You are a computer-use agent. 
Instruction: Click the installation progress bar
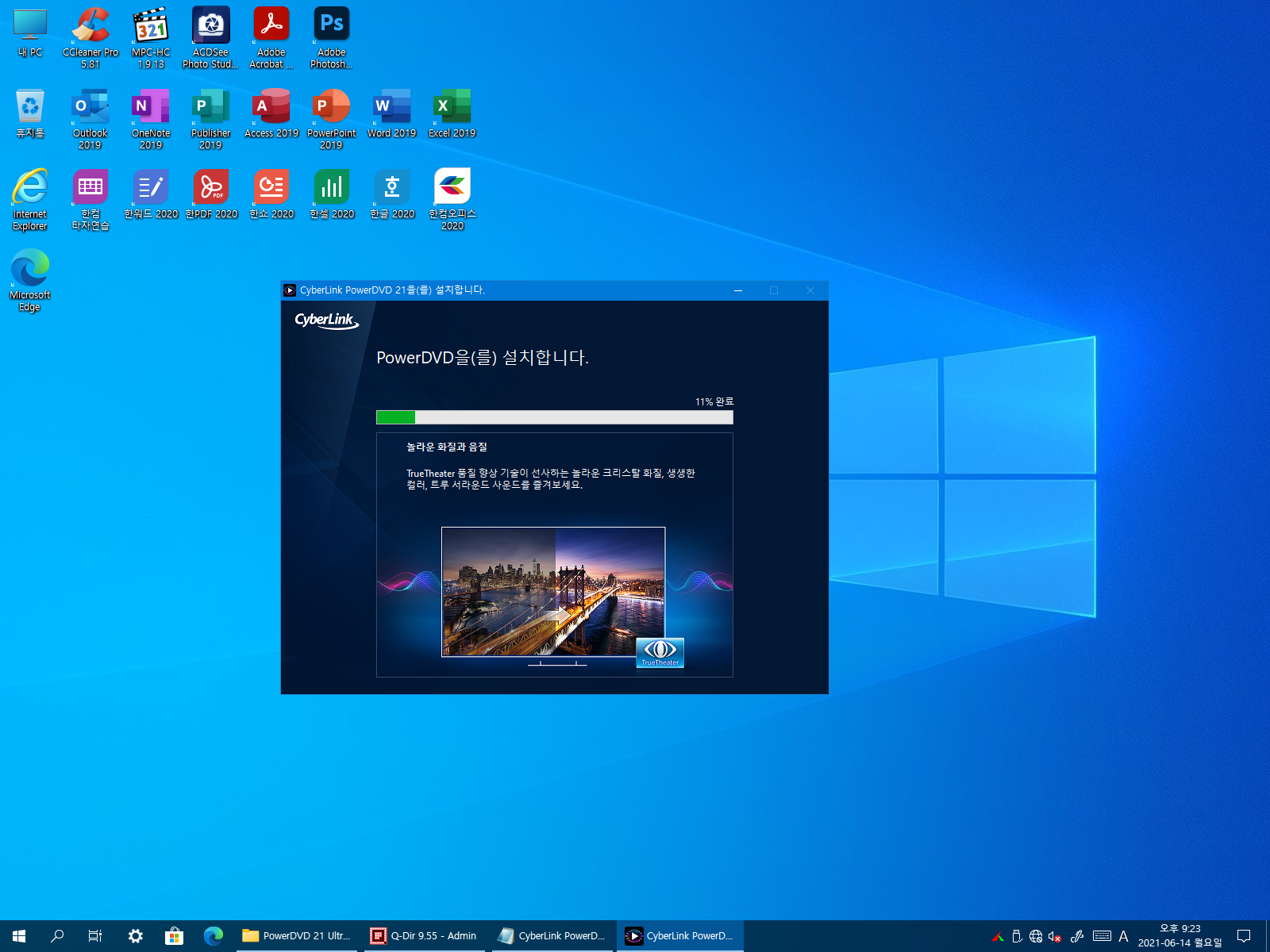tap(554, 417)
